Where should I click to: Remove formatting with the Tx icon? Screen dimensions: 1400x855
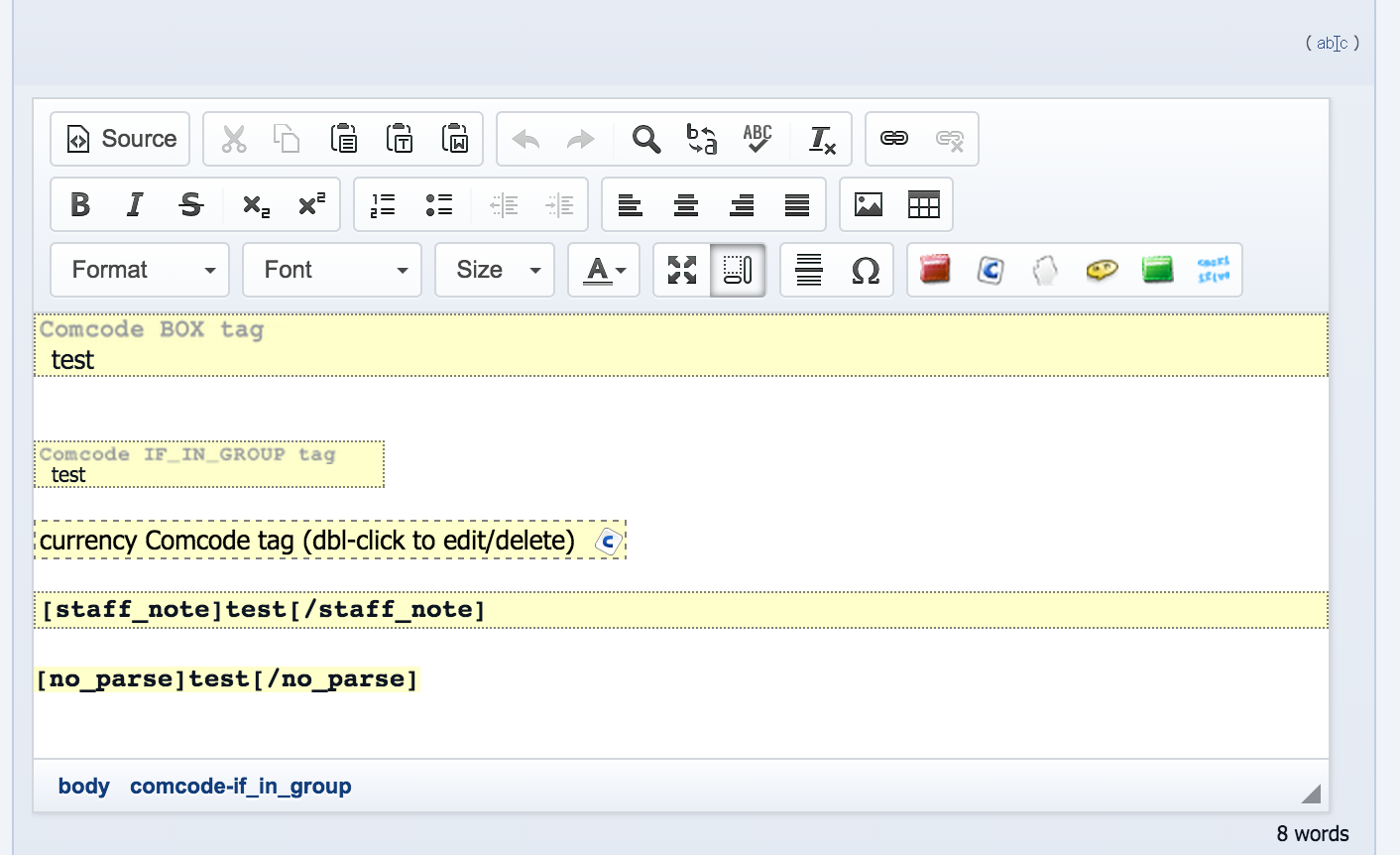click(822, 139)
